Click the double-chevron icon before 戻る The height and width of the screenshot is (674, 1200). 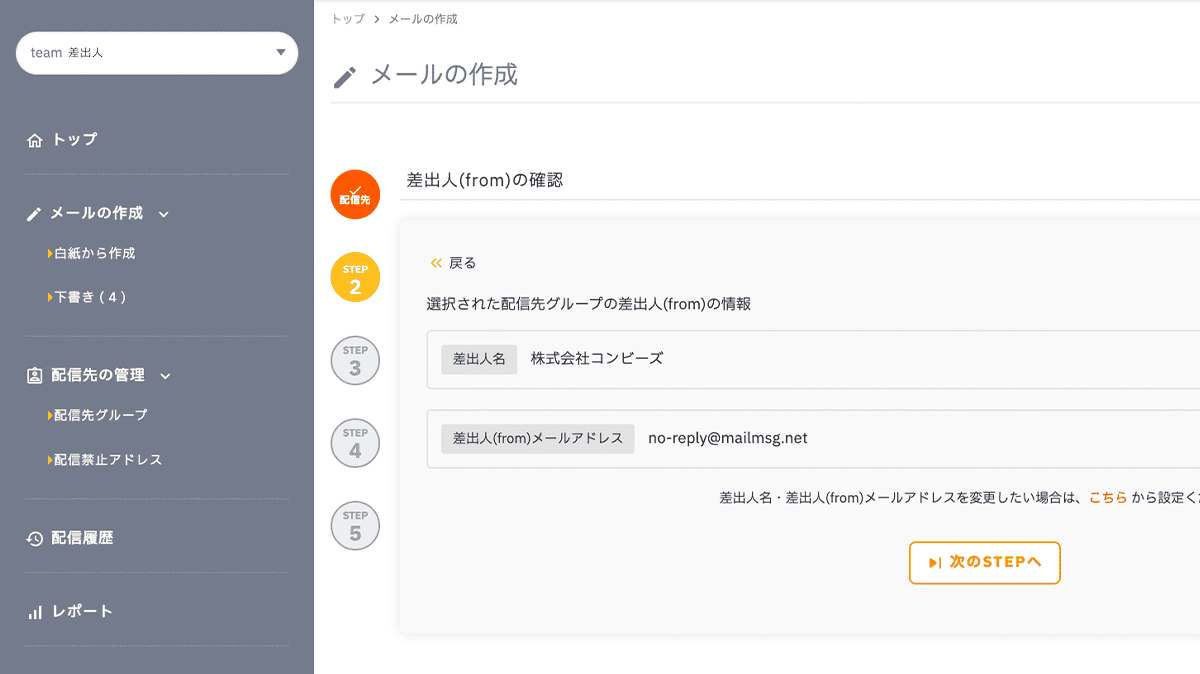point(435,262)
